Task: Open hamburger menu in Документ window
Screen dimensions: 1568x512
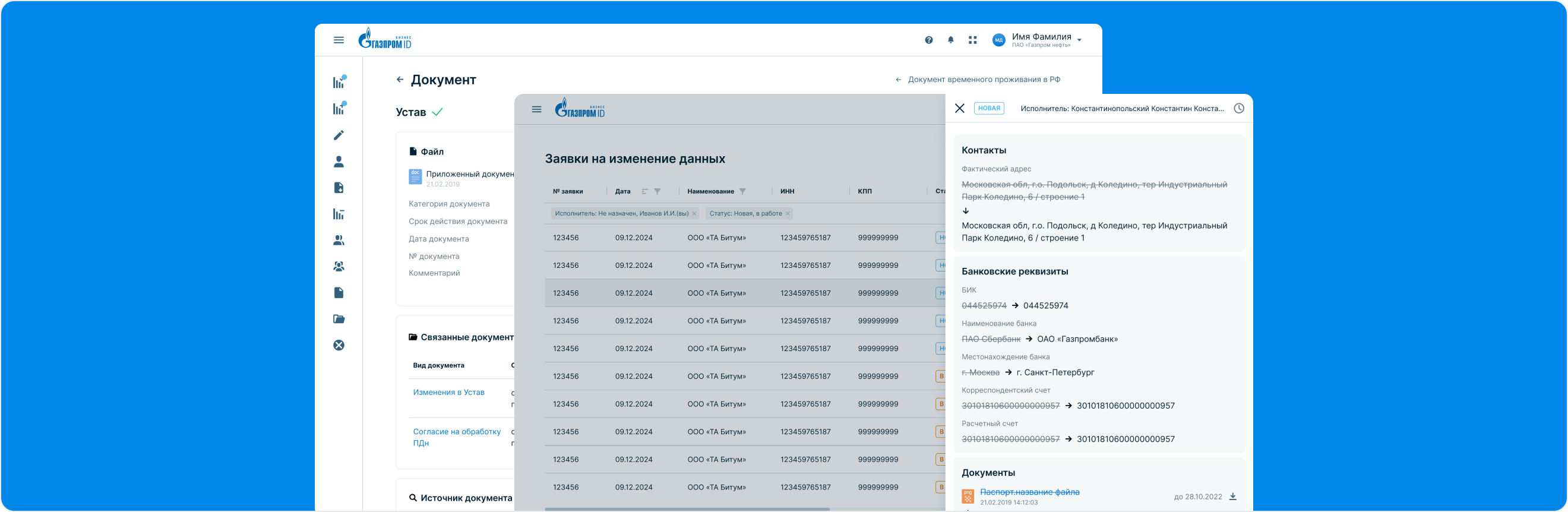Action: coord(339,40)
